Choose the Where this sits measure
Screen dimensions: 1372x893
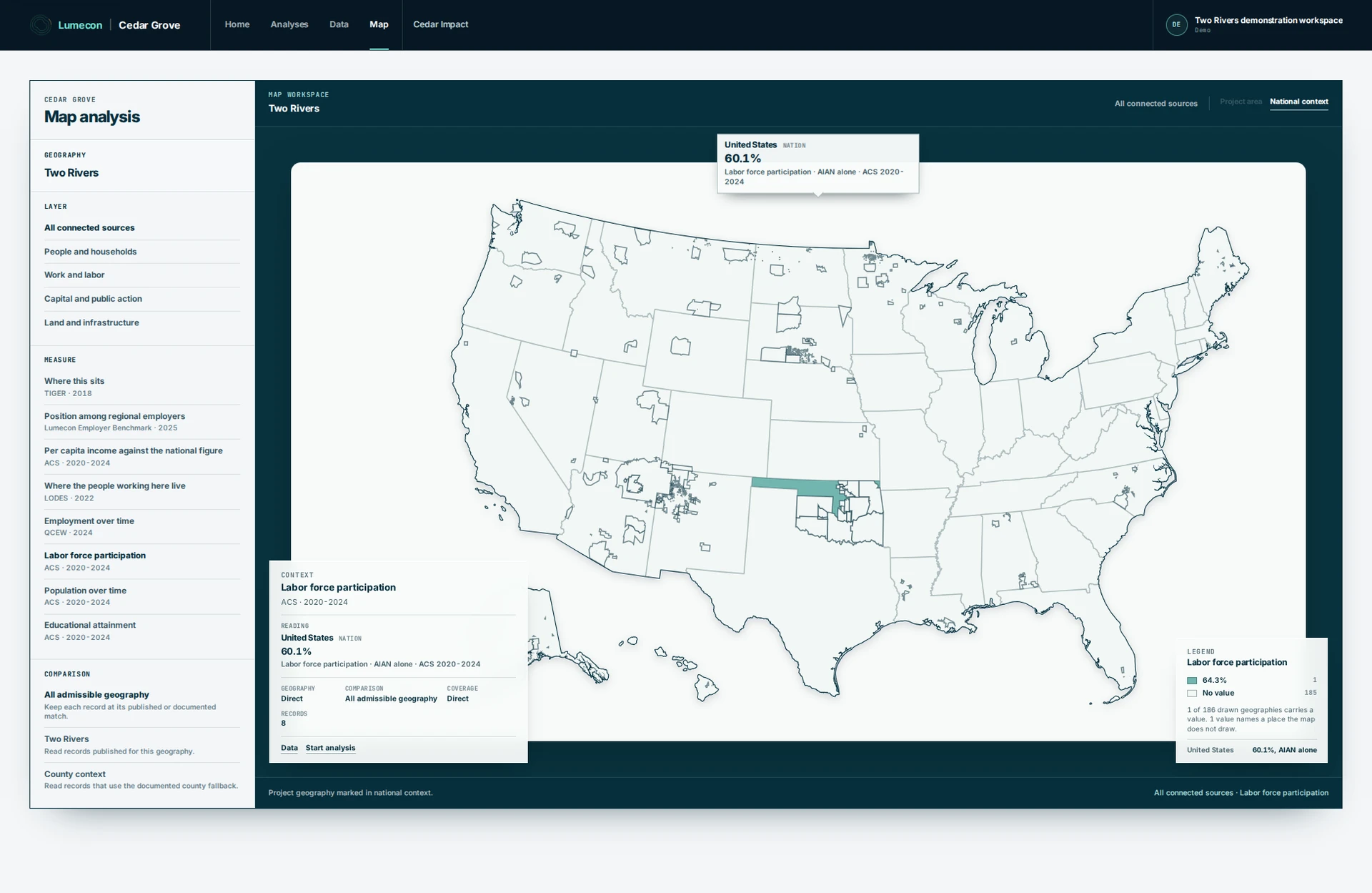pyautogui.click(x=141, y=387)
